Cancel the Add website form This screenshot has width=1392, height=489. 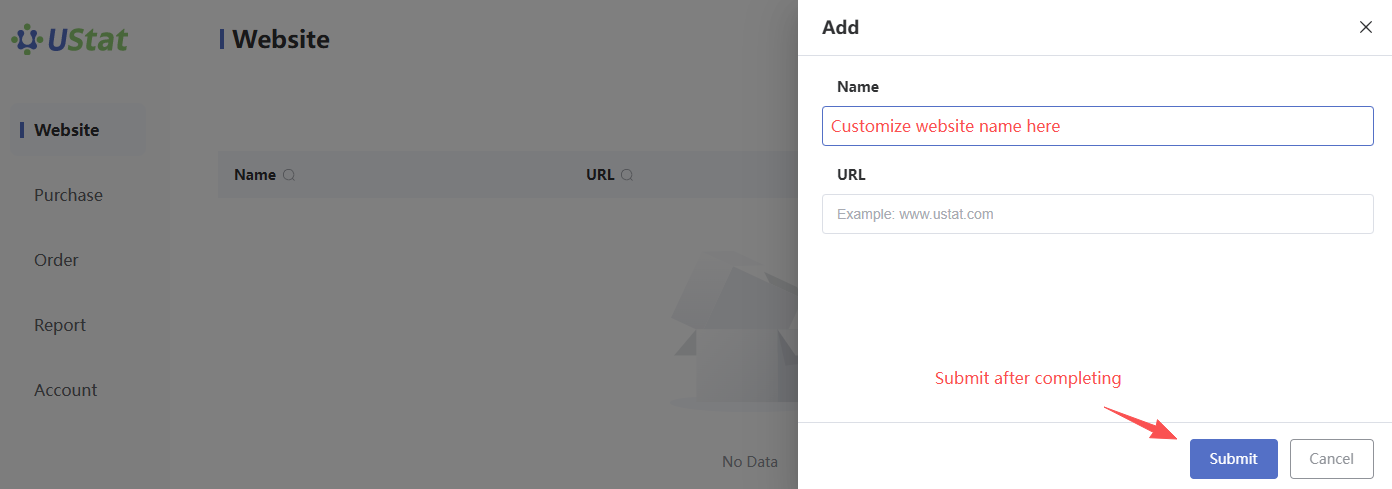pyautogui.click(x=1331, y=459)
